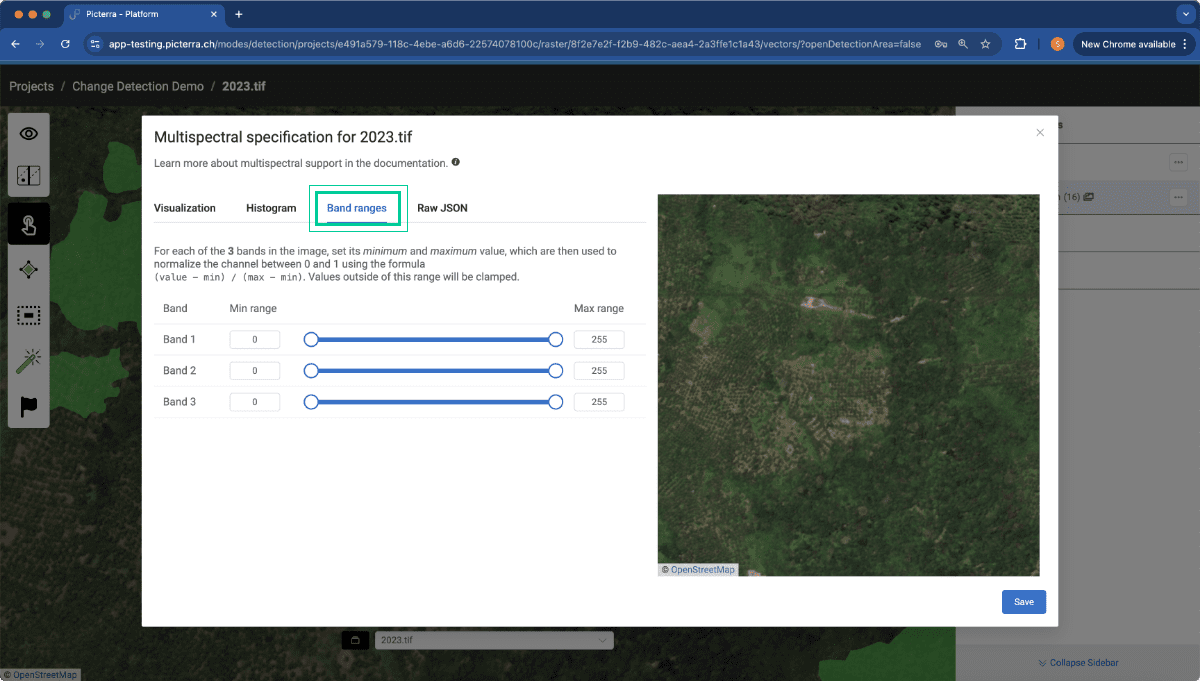The height and width of the screenshot is (681, 1200).
Task: Select the magic wand tool
Action: [29, 361]
